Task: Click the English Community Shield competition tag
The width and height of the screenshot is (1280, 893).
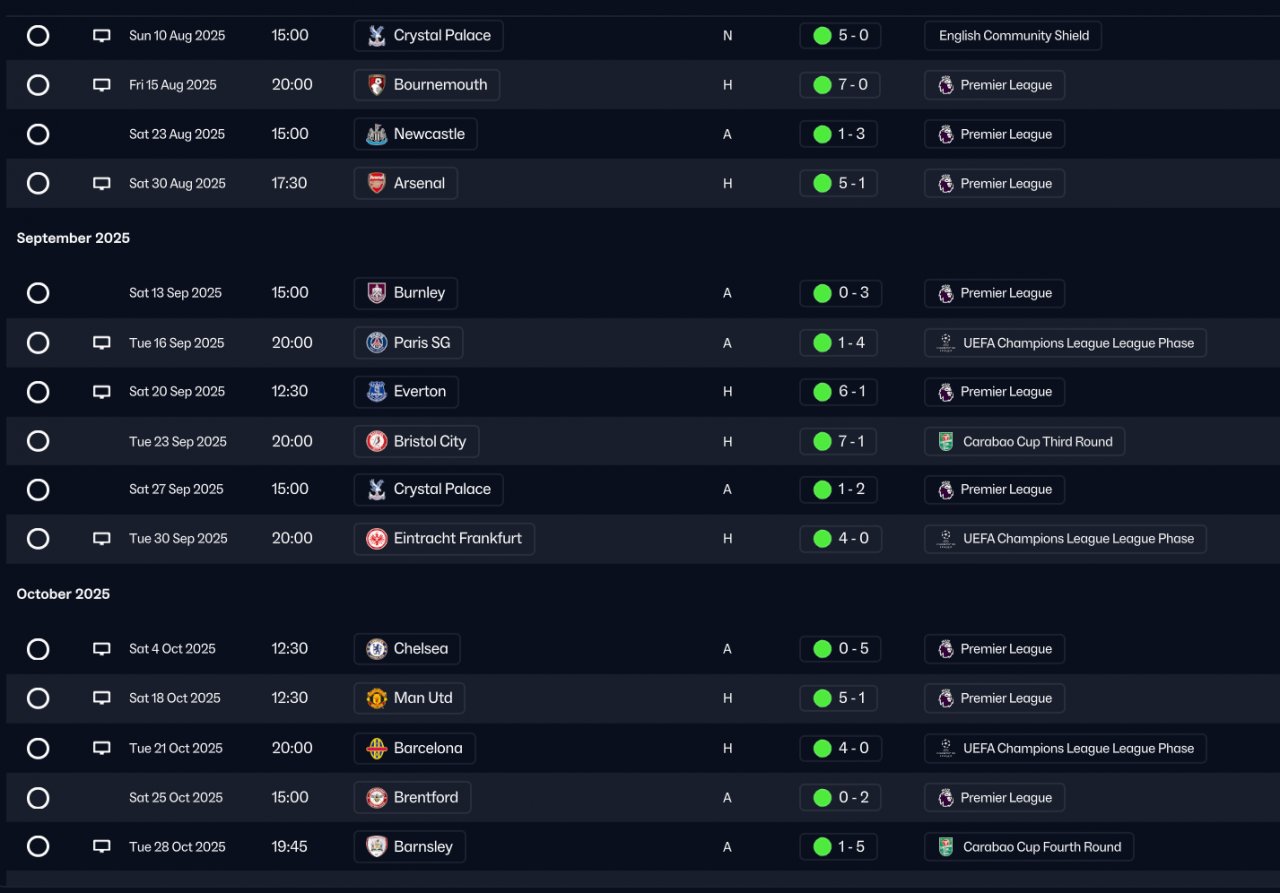Action: click(1013, 36)
